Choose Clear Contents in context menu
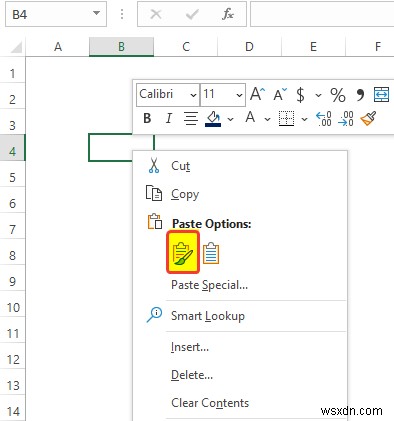 [x=240, y=403]
